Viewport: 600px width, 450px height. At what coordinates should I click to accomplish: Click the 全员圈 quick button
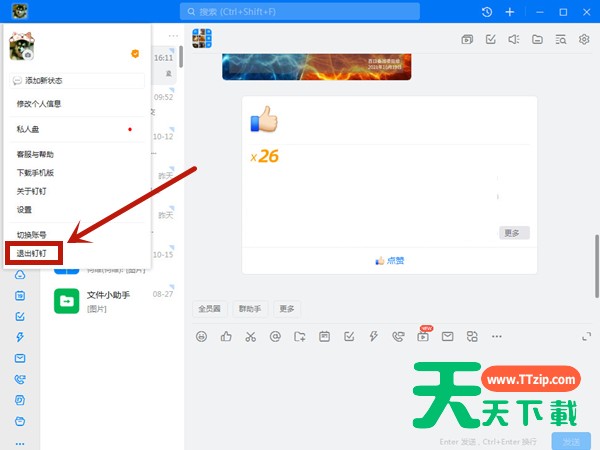209,309
